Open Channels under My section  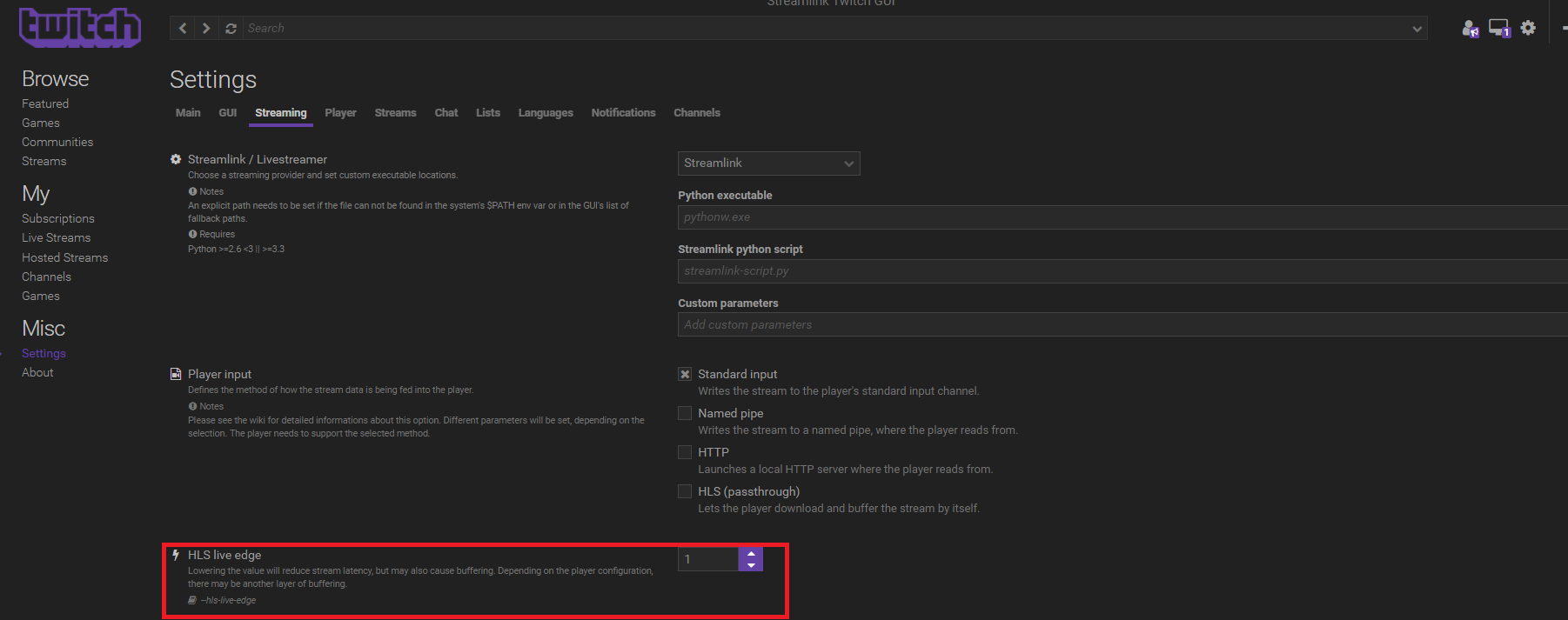47,277
